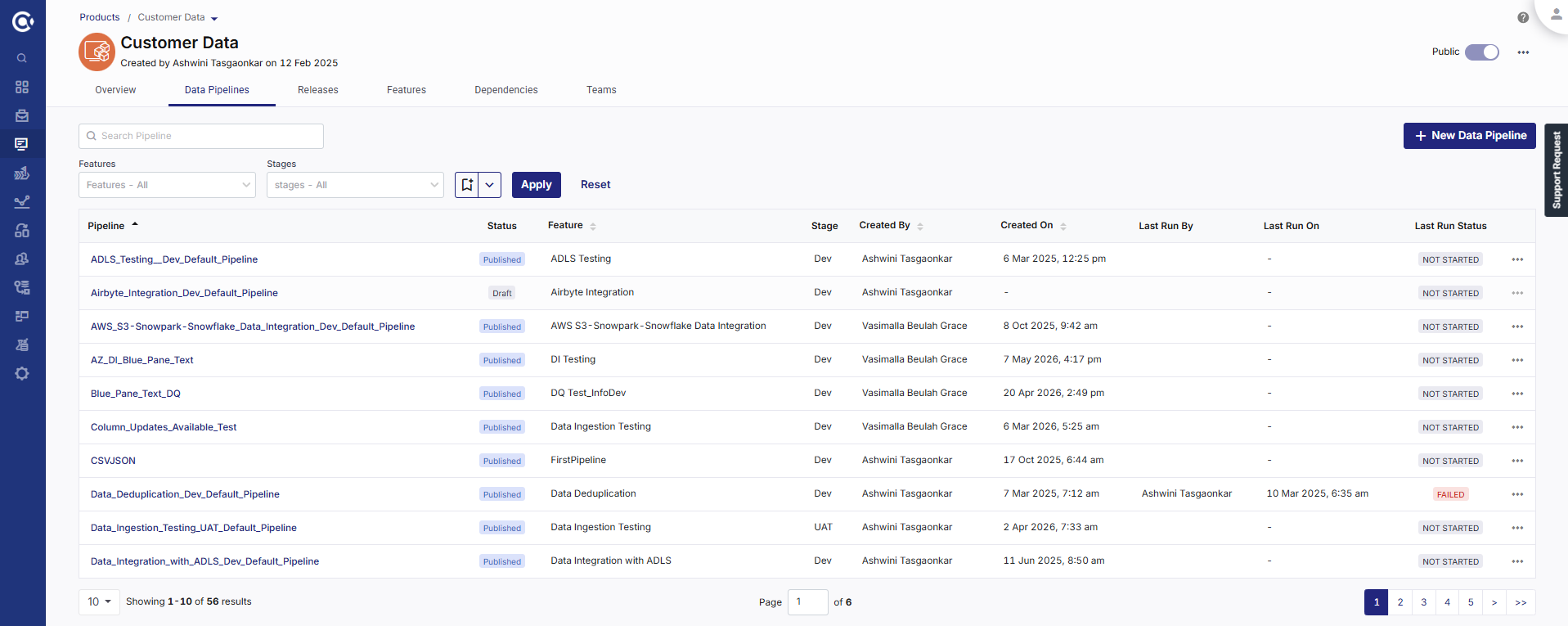
Task: Open the locked grid sidebar icon
Action: click(x=22, y=230)
